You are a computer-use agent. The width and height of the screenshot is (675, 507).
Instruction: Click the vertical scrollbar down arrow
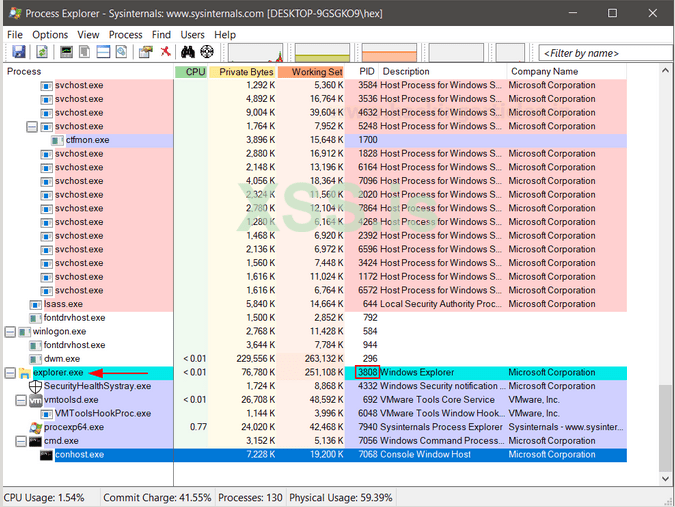(667, 476)
